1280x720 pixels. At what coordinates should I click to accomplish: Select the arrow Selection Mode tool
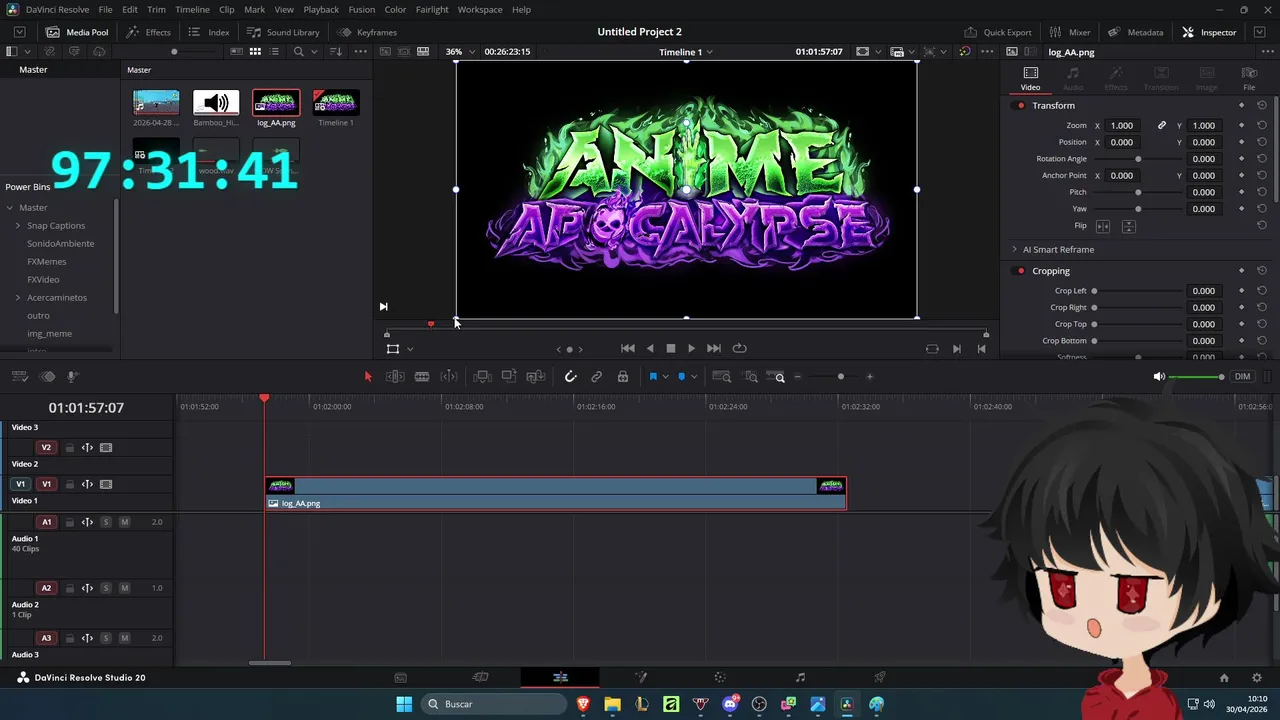(367, 377)
